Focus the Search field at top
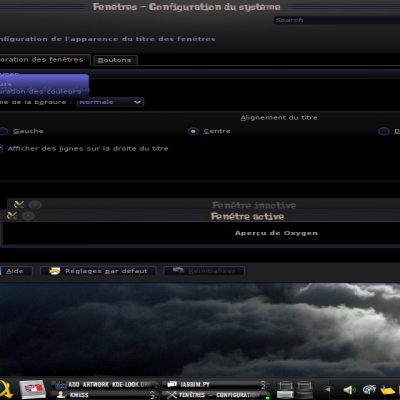This screenshot has height=400, width=400. tap(337, 20)
